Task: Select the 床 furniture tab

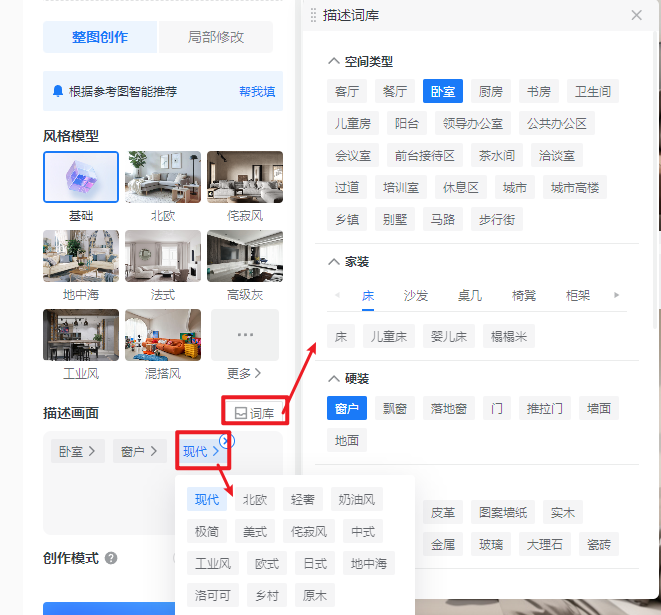Action: 368,295
